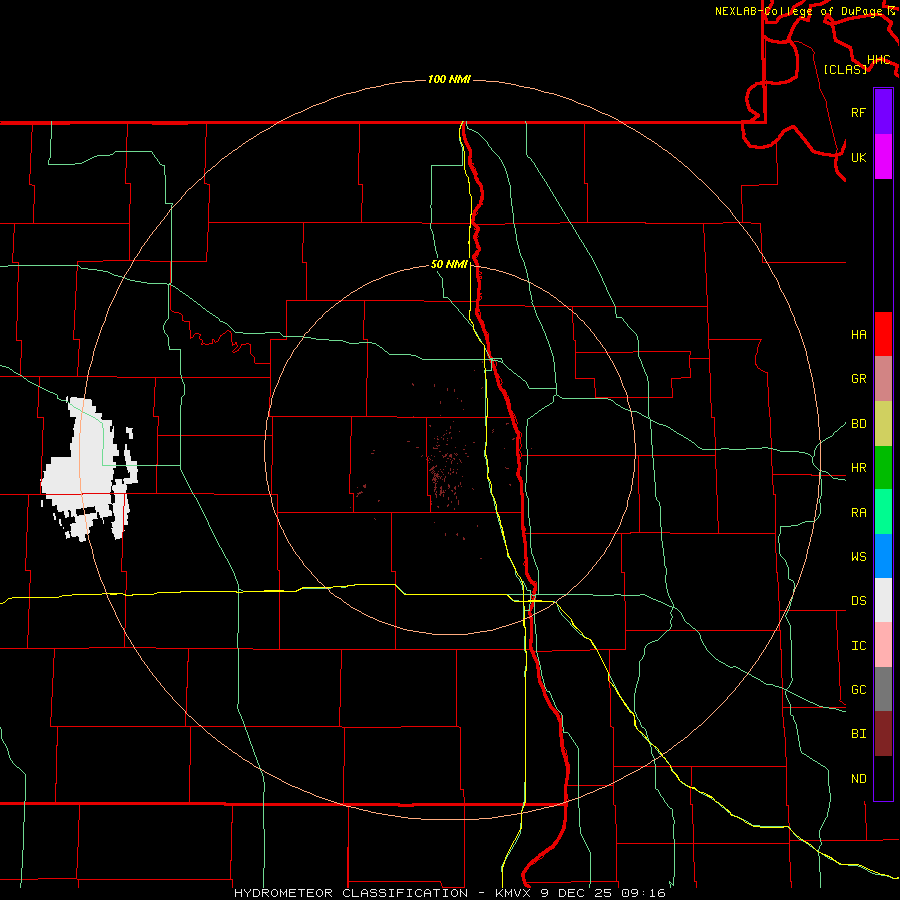
Task: Click the NEXLAB-College of DuPage text
Action: (800, 11)
